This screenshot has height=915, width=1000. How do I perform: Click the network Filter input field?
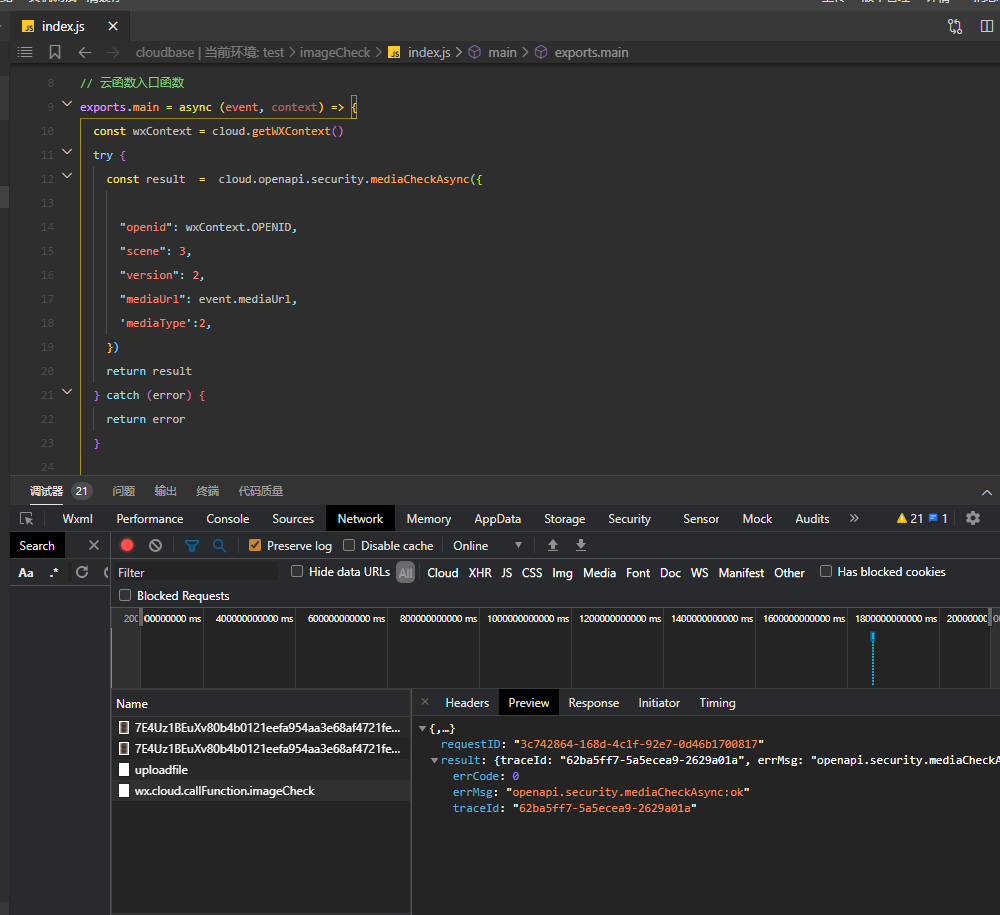click(196, 572)
